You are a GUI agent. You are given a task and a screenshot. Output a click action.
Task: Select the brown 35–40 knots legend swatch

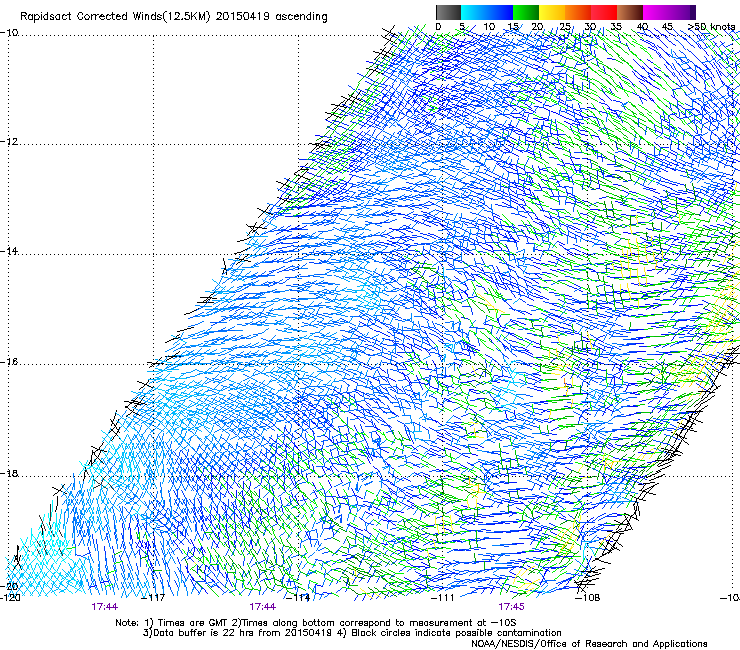coord(630,12)
